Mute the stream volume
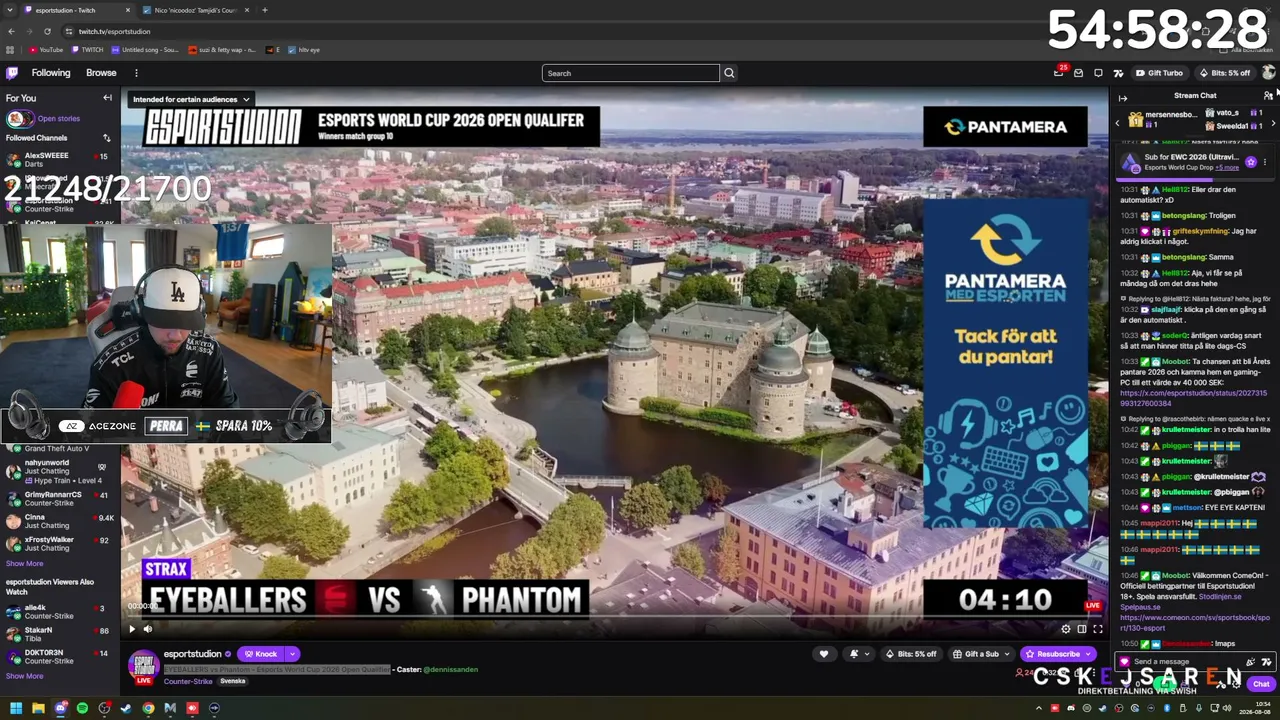This screenshot has width=1280, height=720. (148, 629)
